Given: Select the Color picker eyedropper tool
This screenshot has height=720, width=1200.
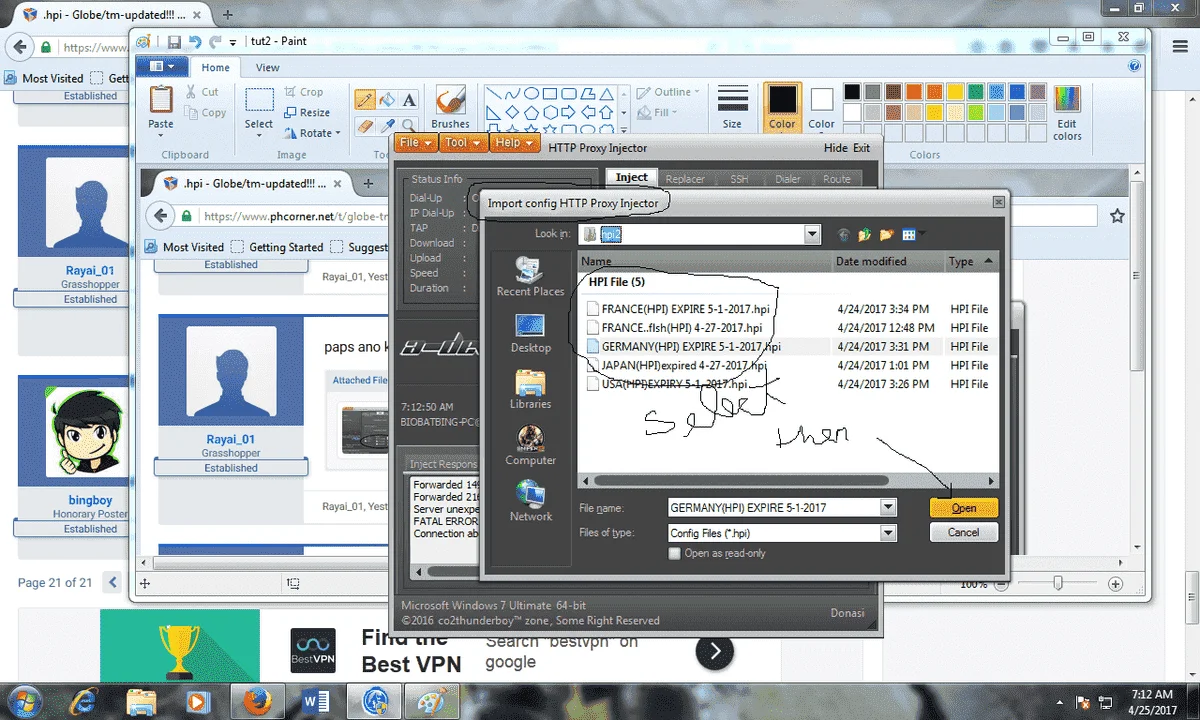Looking at the screenshot, I should pos(387,127).
